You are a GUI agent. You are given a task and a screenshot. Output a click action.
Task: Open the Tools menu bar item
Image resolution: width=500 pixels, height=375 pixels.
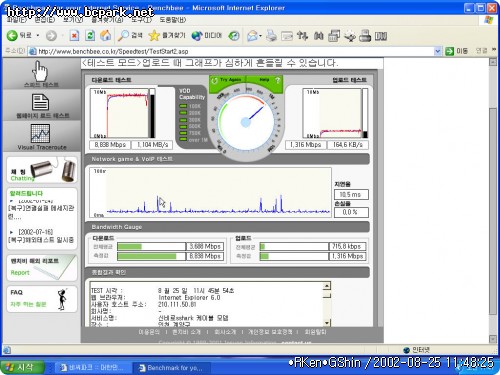point(141,20)
